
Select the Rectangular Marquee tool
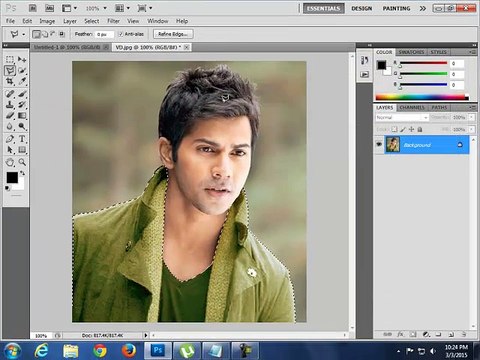10,59
